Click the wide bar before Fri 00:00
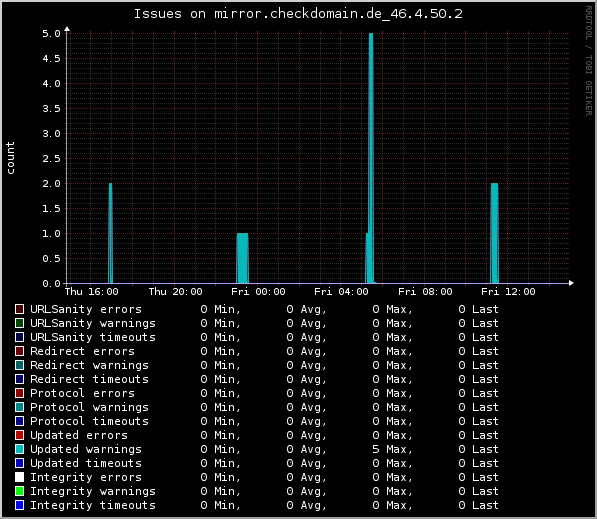 [x=243, y=258]
